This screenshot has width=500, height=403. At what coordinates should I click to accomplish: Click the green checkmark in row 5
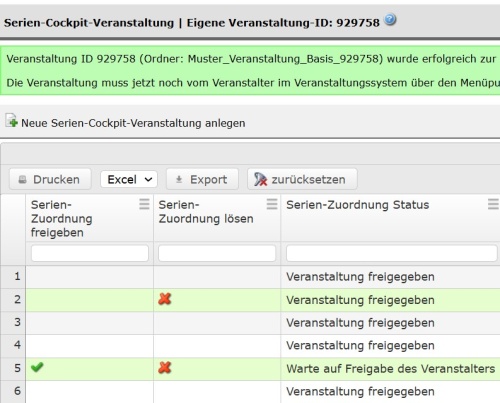(x=37, y=367)
